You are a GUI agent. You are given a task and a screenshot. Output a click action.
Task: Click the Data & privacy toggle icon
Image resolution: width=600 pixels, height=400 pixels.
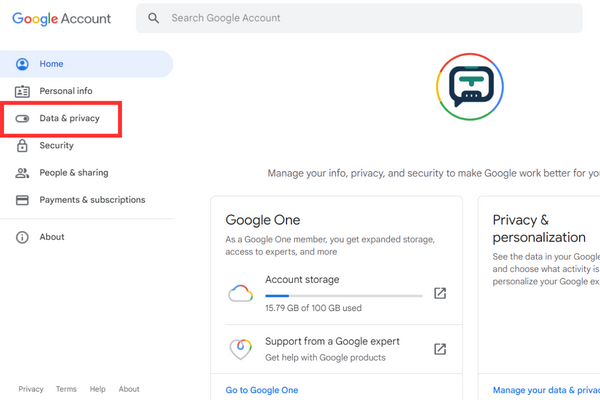[x=22, y=118]
